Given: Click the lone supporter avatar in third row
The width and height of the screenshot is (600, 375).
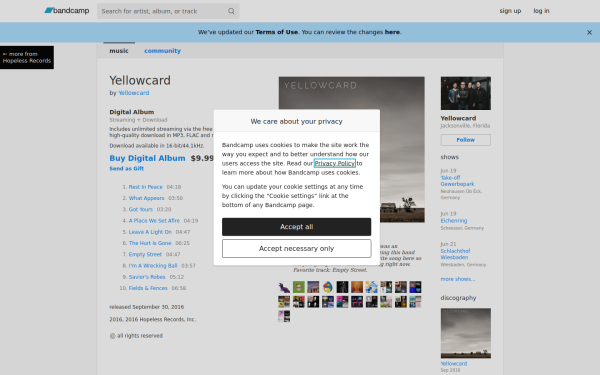Looking at the screenshot, I should pos(284,316).
